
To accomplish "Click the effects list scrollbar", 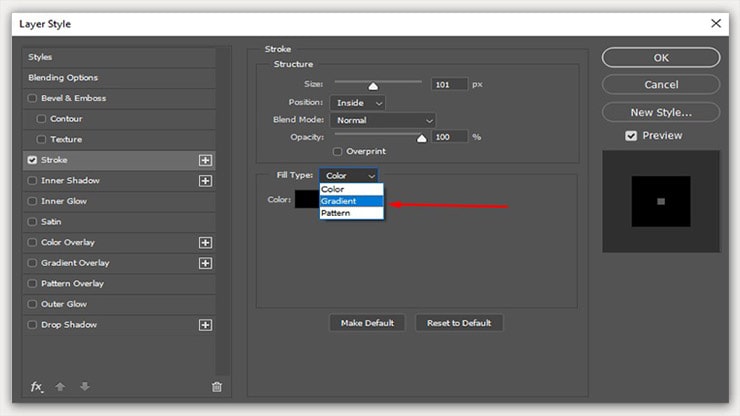I will [x=223, y=211].
